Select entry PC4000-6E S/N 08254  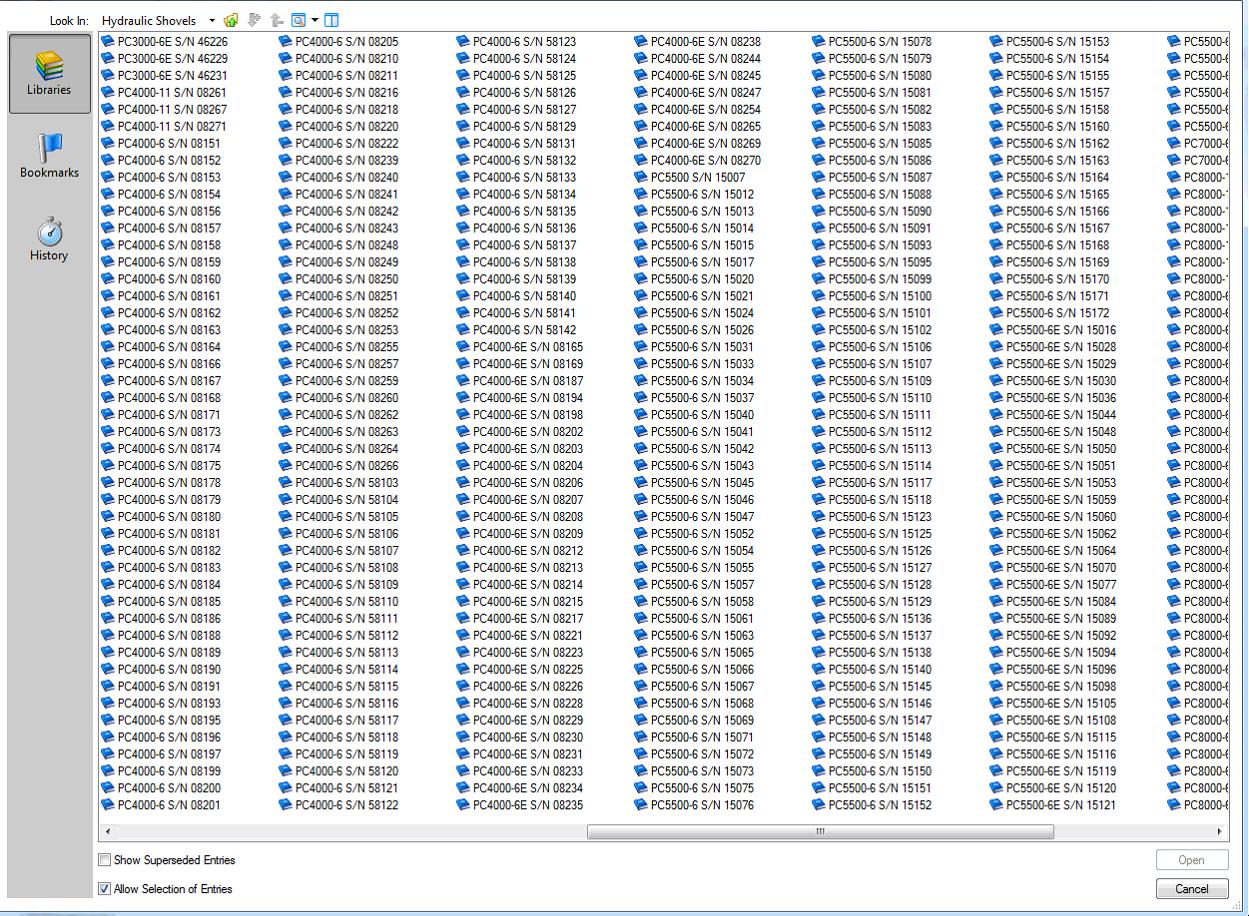698,110
